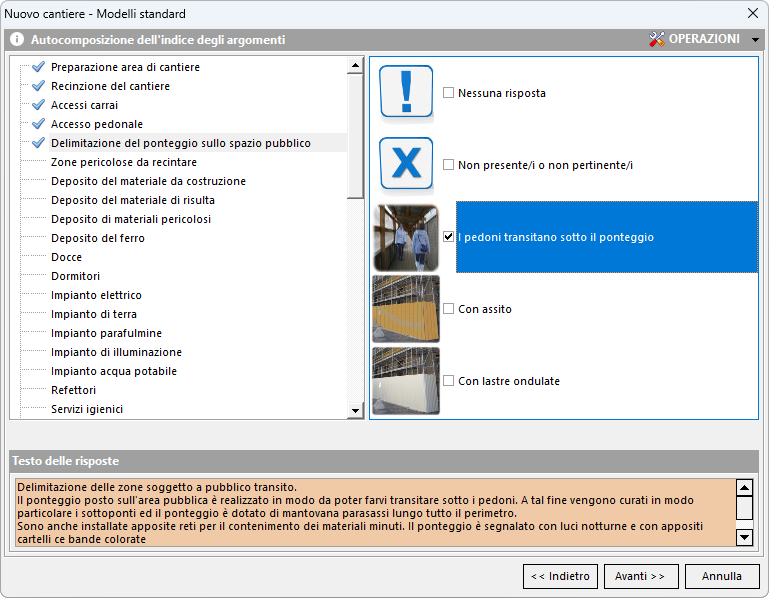
Task: Click the info icon in the header bar
Action: click(17, 40)
